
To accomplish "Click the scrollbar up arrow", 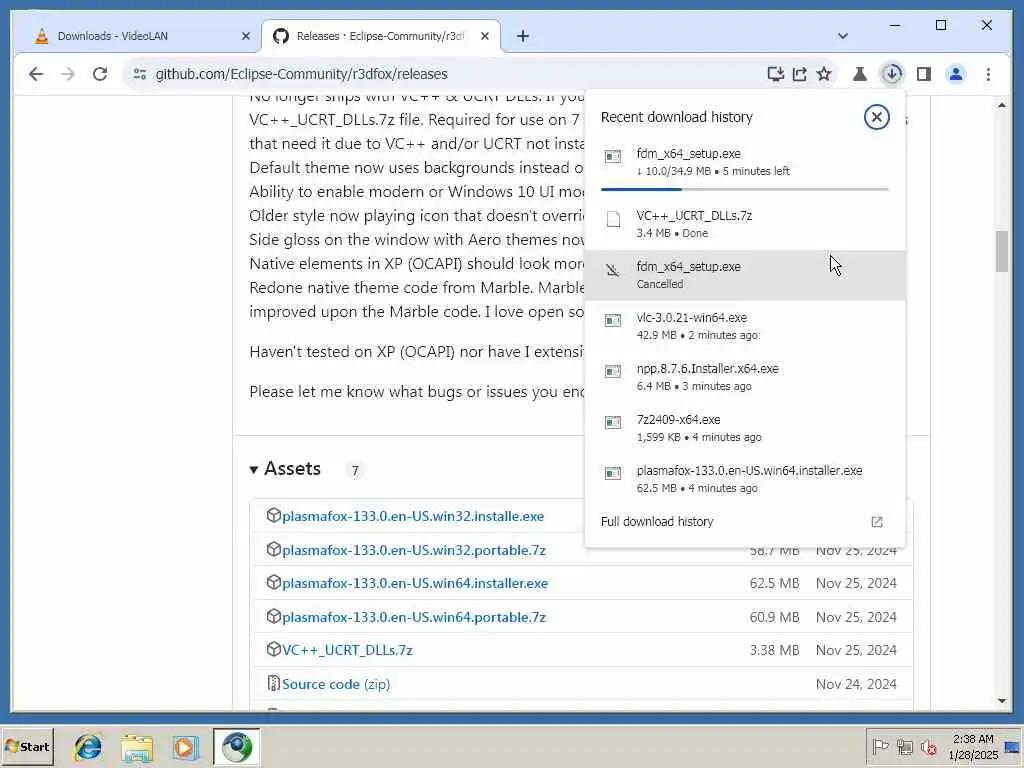I will [1002, 105].
